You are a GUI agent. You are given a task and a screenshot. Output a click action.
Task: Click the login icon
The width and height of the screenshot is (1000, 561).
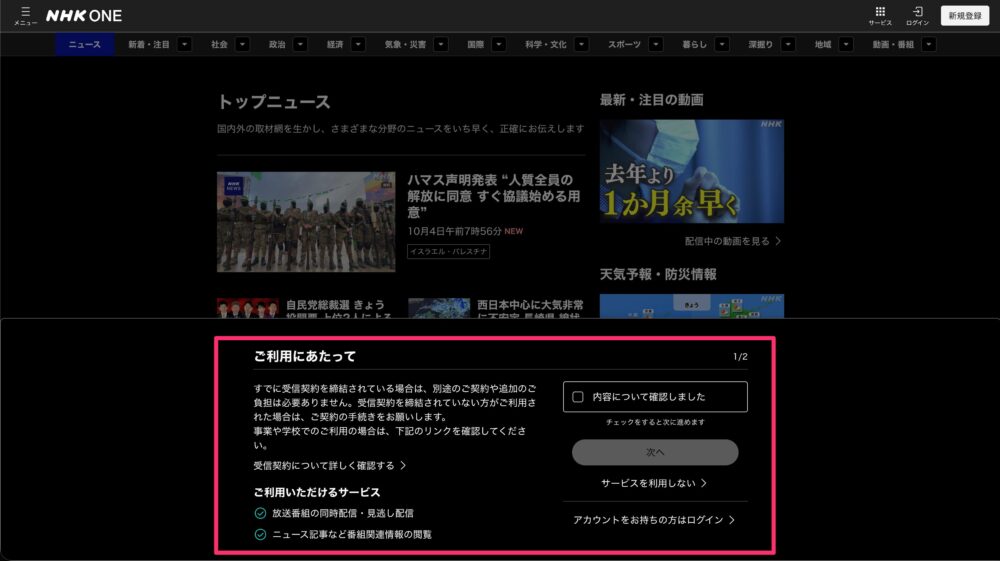(x=917, y=14)
